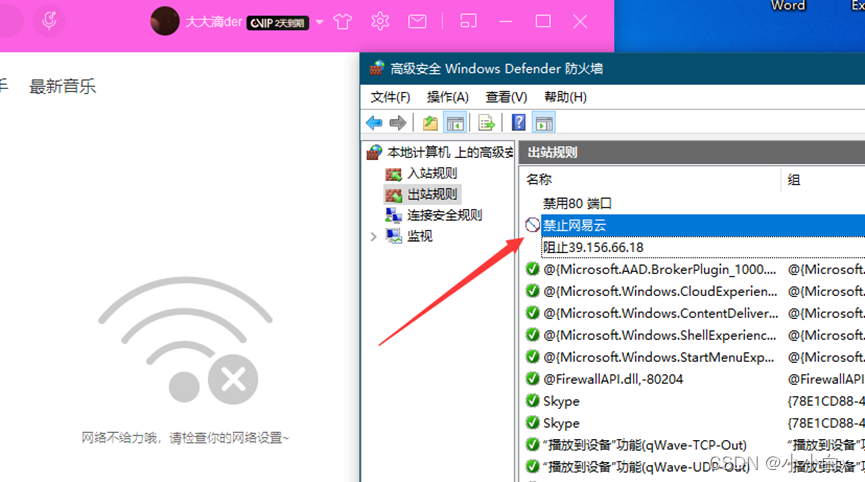Click green check icon of qWave-TCP-Out rule
The height and width of the screenshot is (482, 865).
[532, 445]
